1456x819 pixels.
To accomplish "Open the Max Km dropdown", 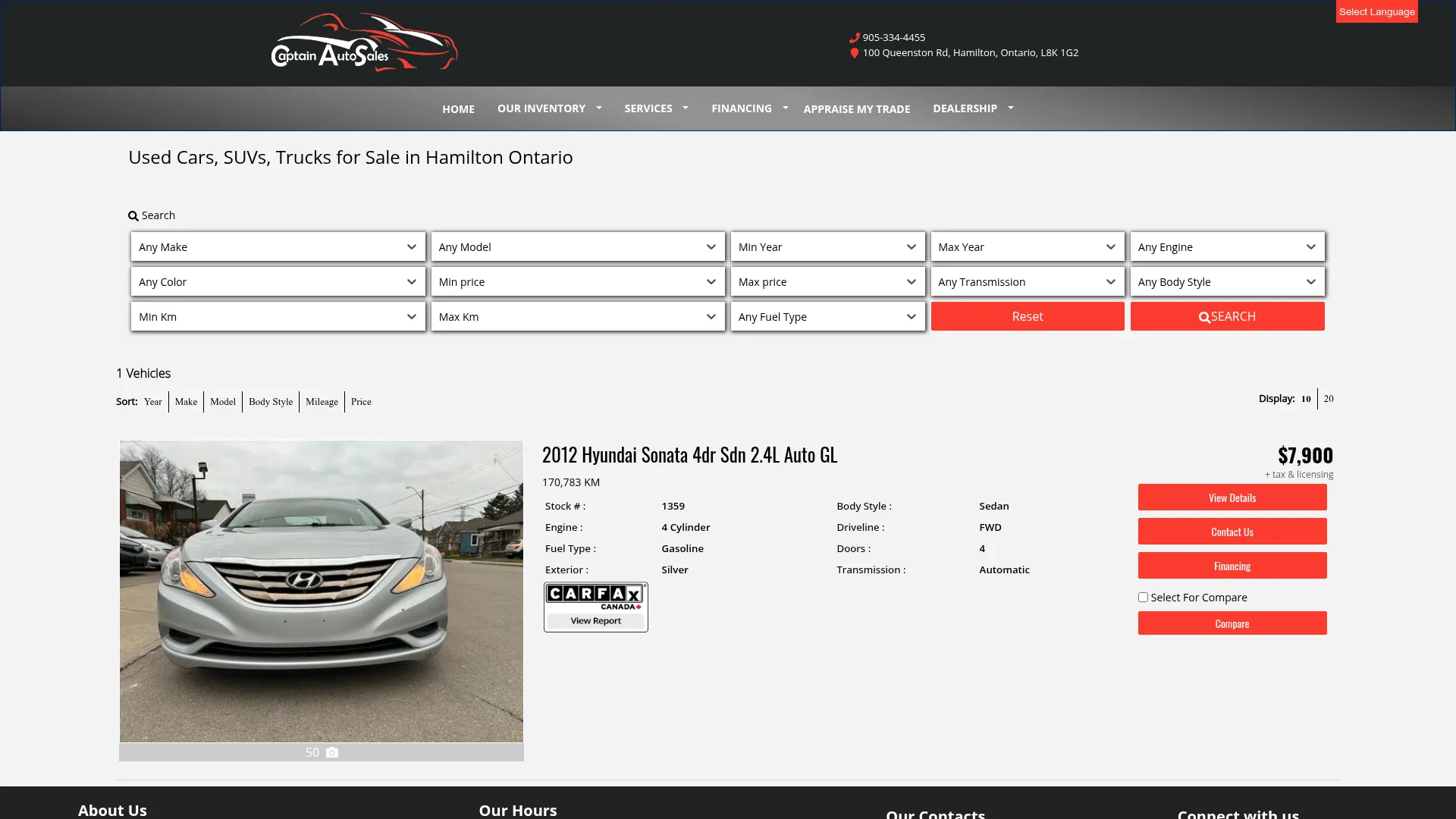I will click(578, 316).
